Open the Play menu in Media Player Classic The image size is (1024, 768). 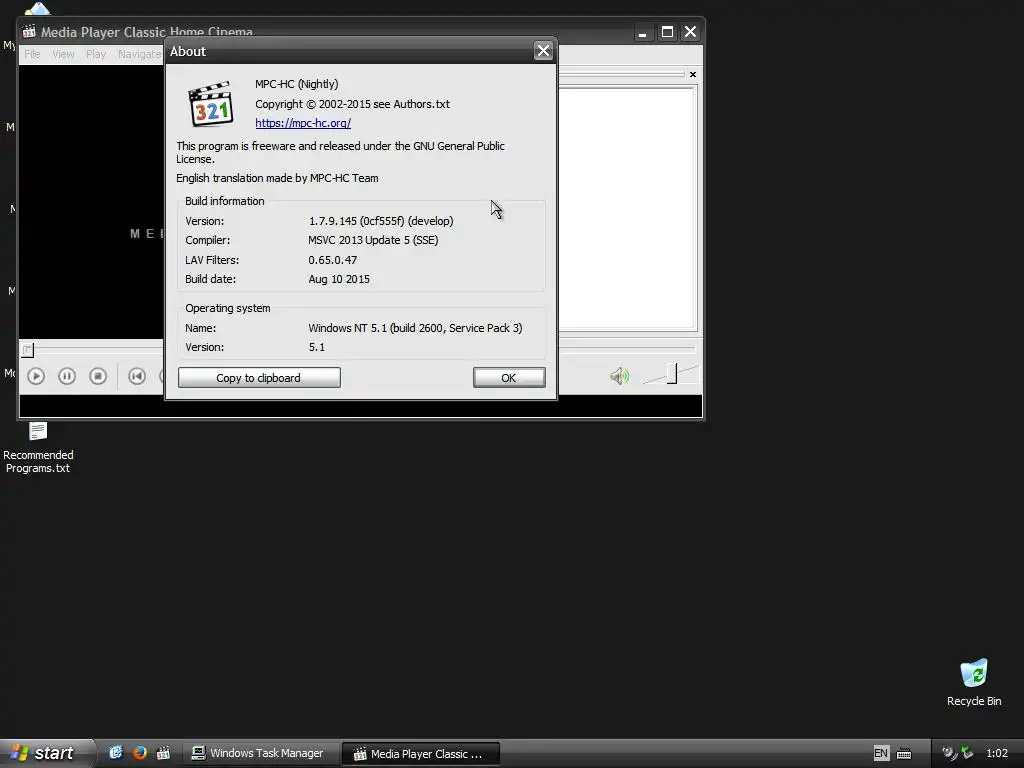tap(95, 54)
